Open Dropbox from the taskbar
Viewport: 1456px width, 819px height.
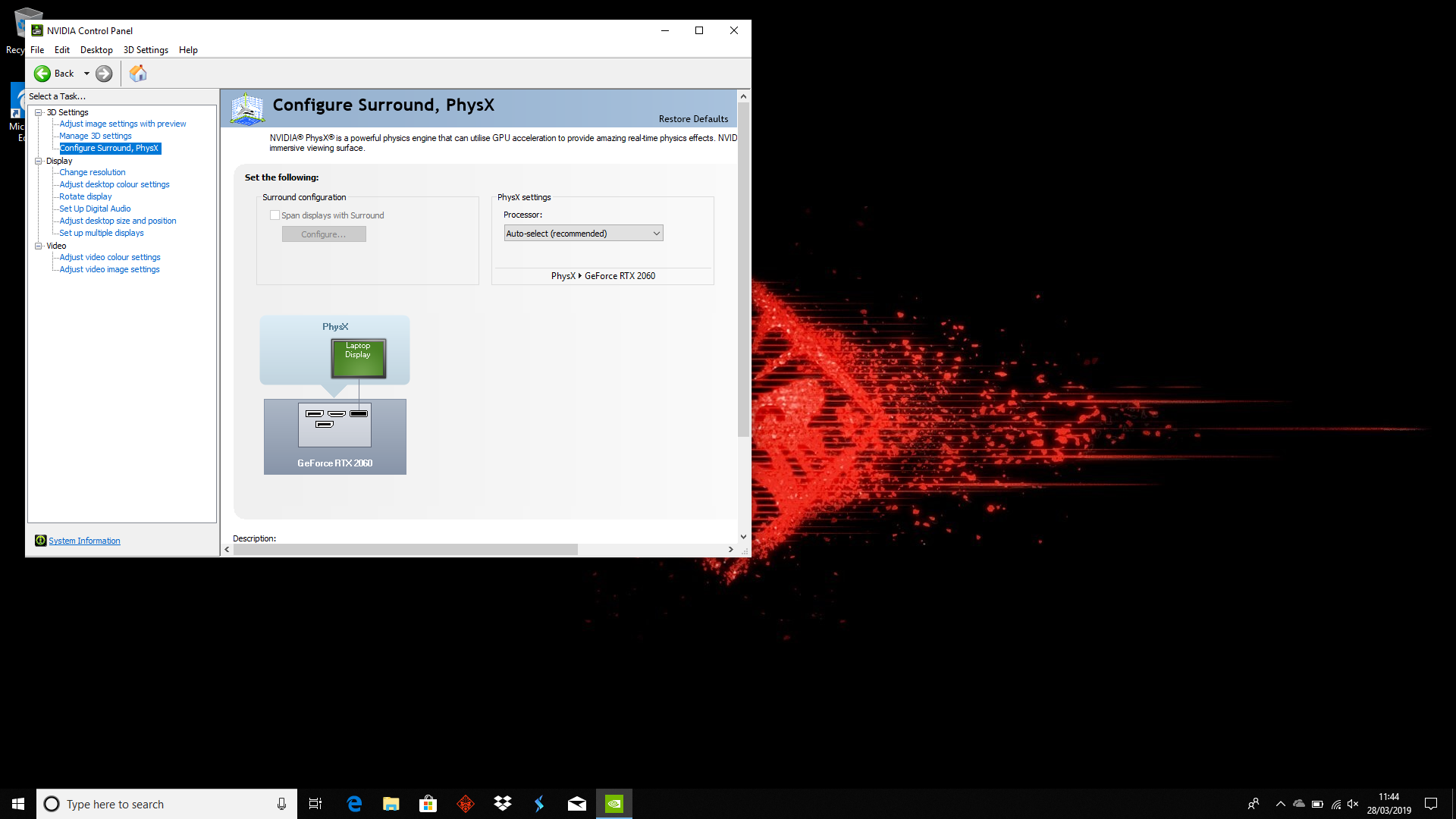[503, 804]
